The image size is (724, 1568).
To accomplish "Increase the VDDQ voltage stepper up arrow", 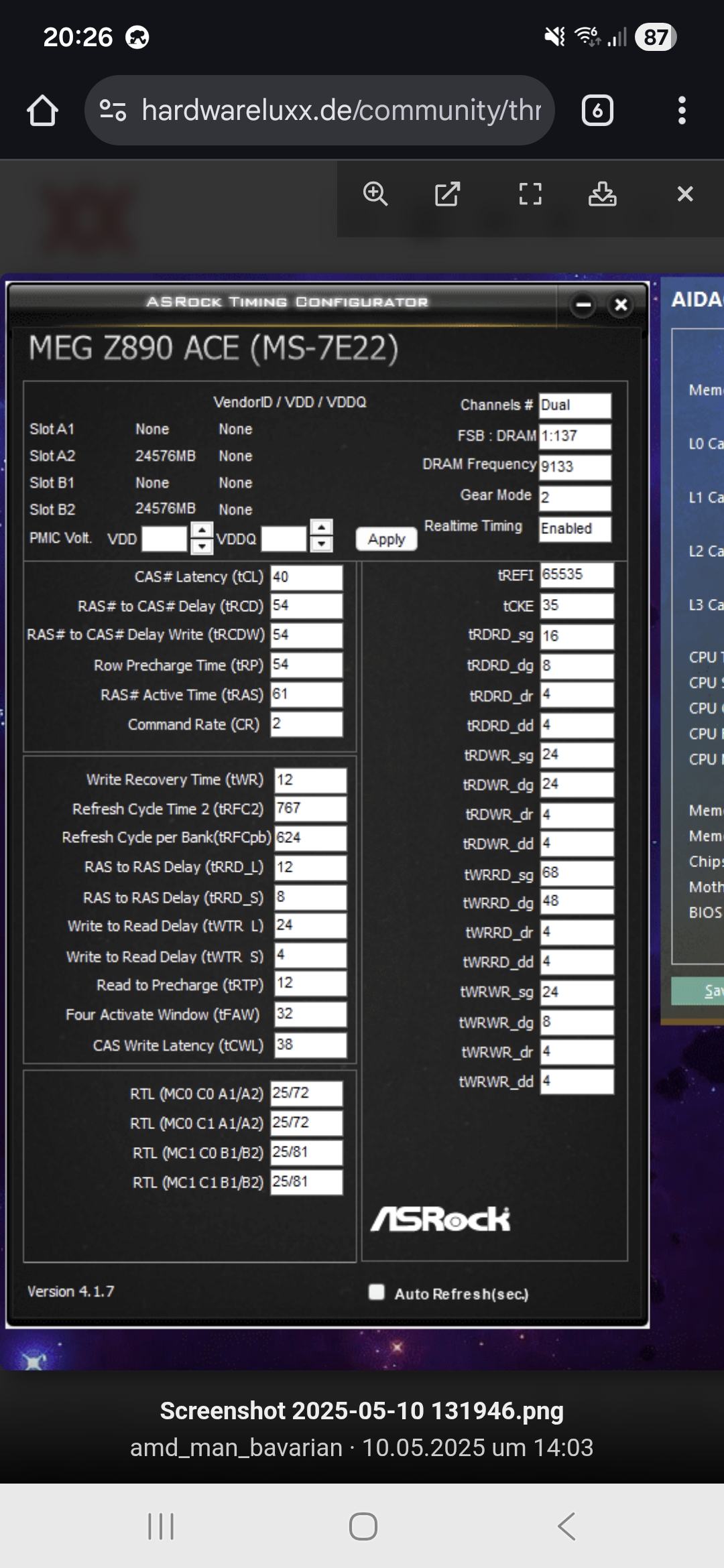I will pos(322,528).
